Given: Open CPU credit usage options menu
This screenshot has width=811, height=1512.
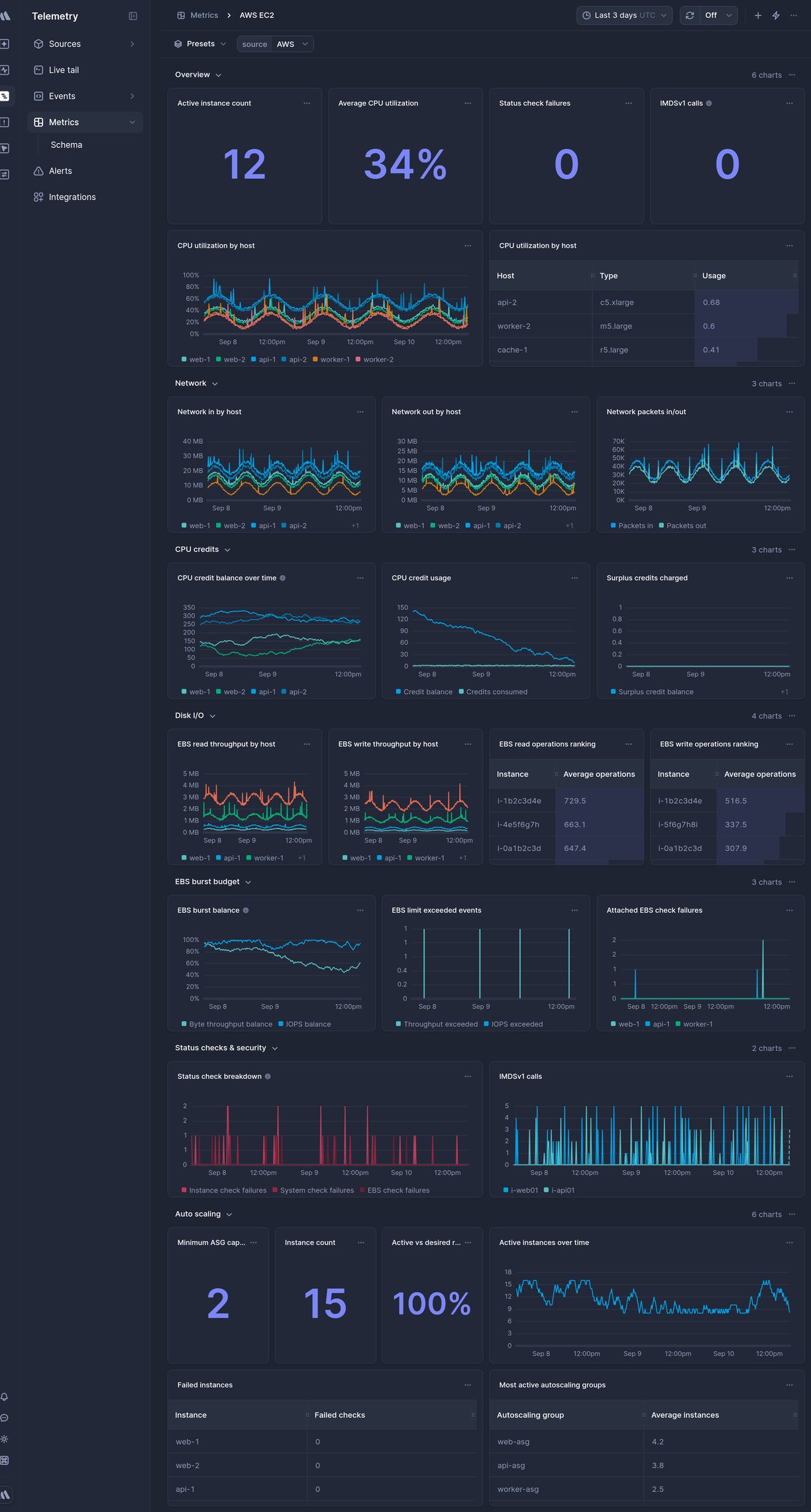Looking at the screenshot, I should (574, 578).
